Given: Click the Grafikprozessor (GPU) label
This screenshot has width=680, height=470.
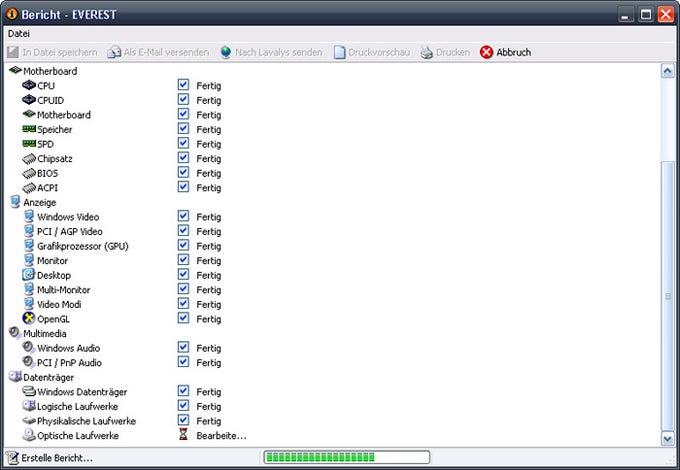Looking at the screenshot, I should point(83,246).
